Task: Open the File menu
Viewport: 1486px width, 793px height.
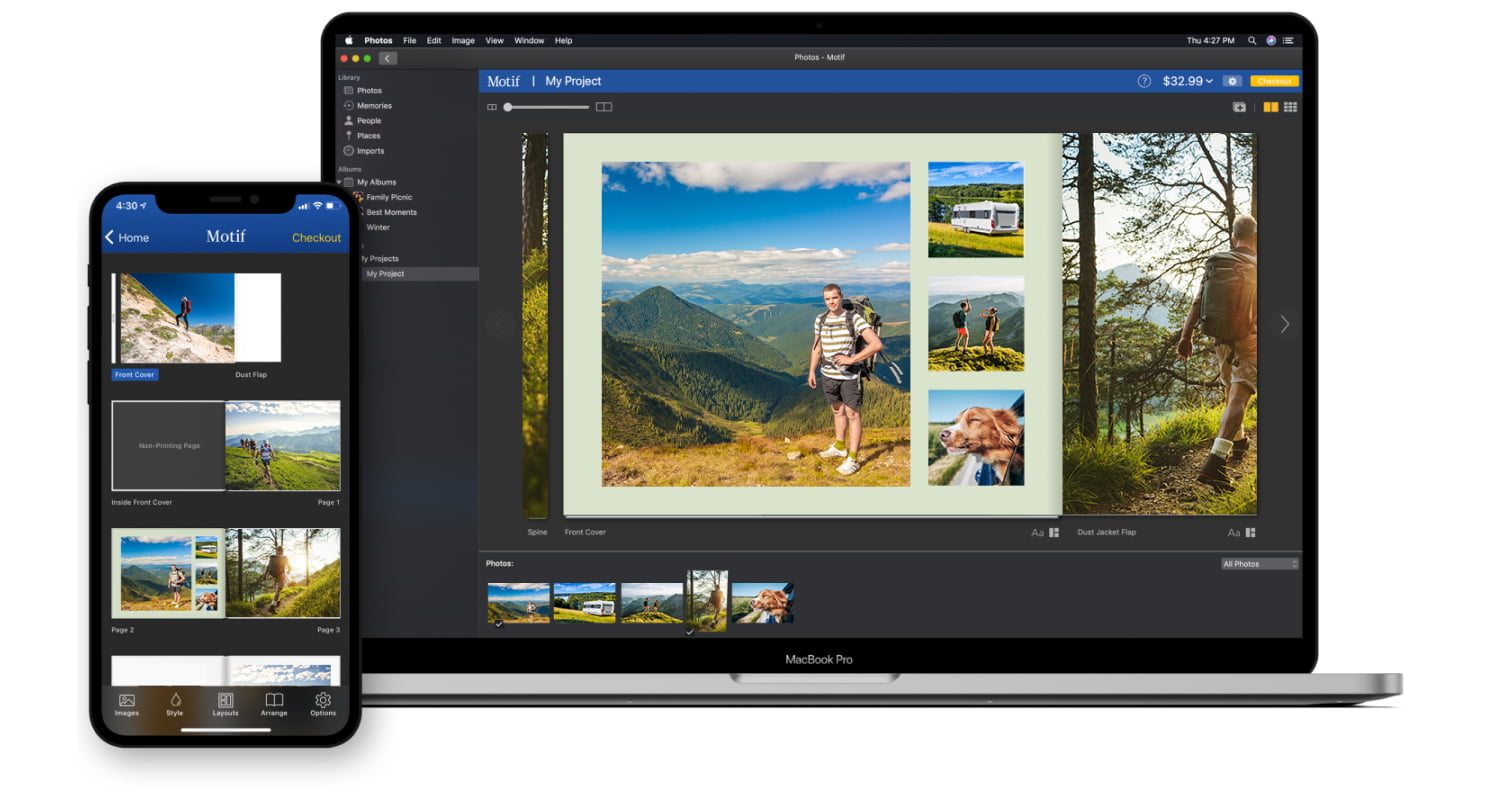Action: [x=410, y=41]
